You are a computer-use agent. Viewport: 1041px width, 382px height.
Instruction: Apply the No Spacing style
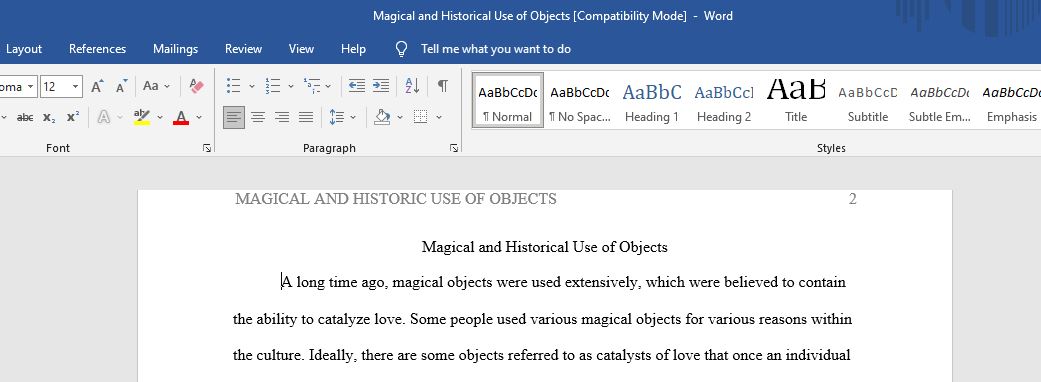point(580,100)
